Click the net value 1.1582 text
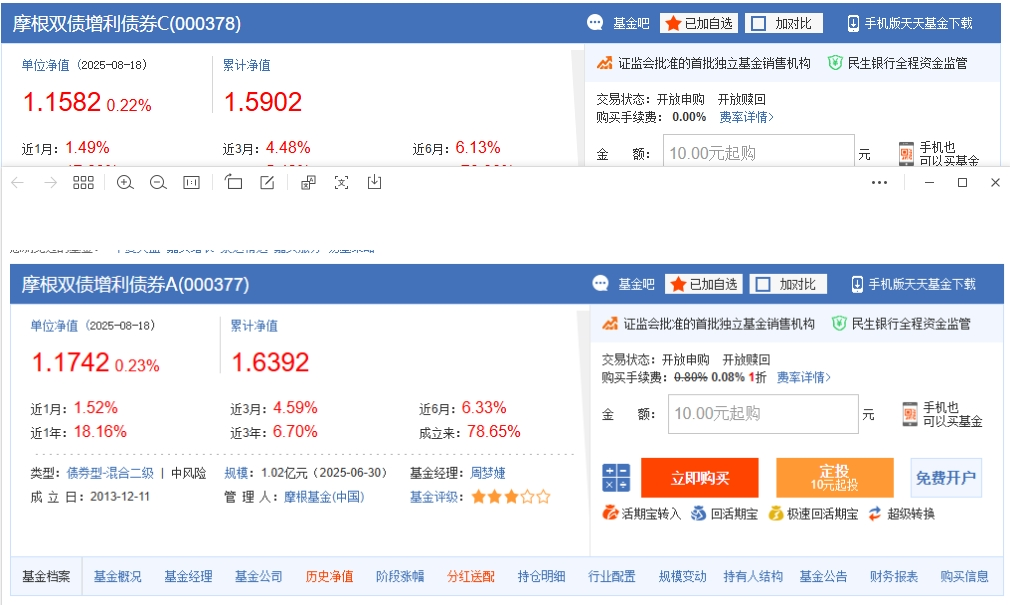1010x605 pixels. (x=62, y=102)
